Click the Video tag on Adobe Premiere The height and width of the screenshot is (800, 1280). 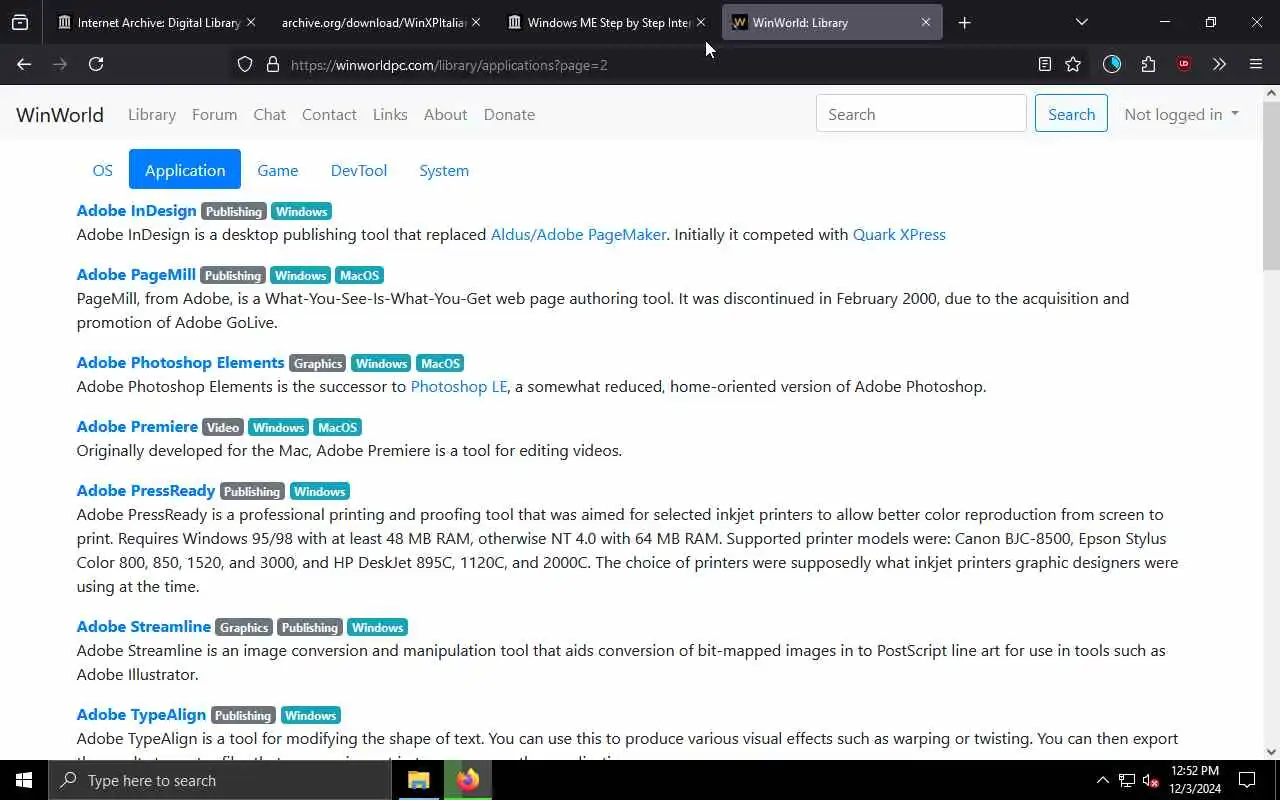click(x=223, y=427)
